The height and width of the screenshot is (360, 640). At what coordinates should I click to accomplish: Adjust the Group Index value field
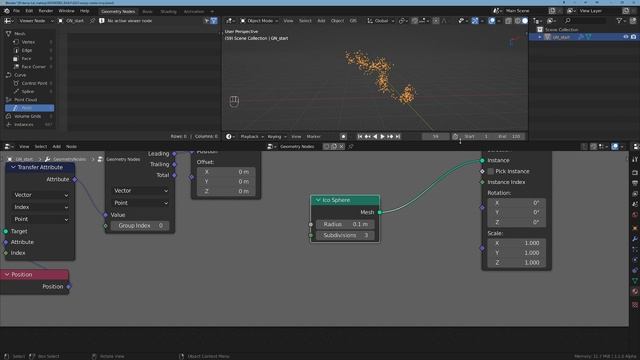point(140,225)
